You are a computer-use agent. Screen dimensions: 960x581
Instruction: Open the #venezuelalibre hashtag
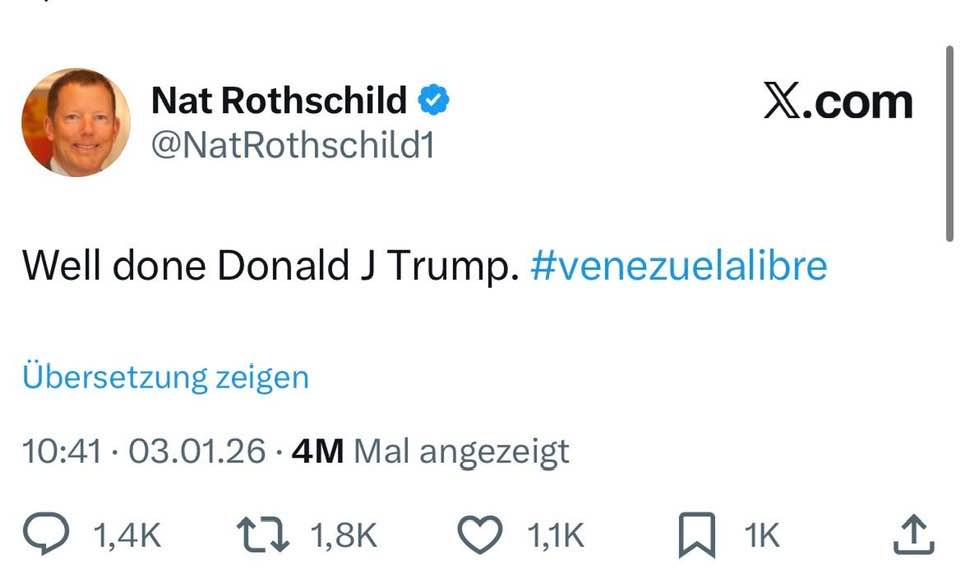[x=679, y=266]
